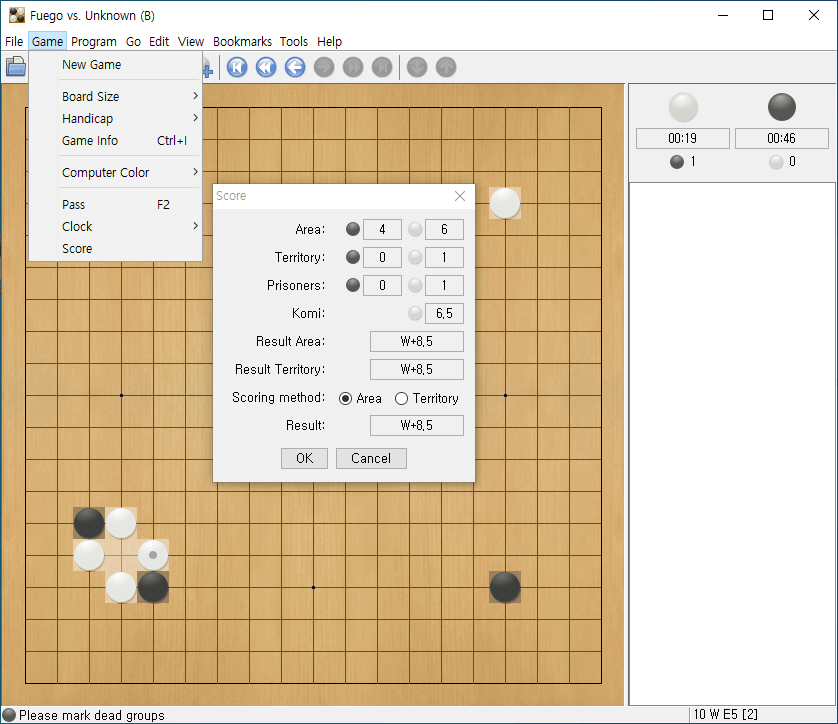Close the Score dialog with X

pyautogui.click(x=460, y=196)
